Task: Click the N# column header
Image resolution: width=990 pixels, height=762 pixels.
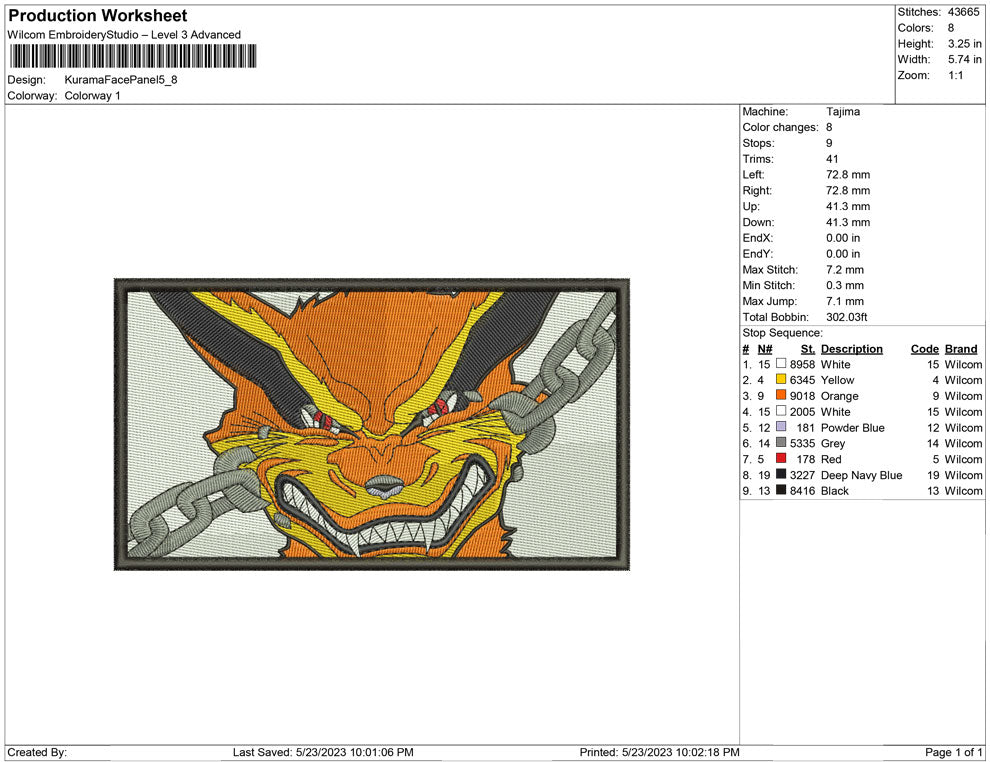Action: (x=765, y=349)
